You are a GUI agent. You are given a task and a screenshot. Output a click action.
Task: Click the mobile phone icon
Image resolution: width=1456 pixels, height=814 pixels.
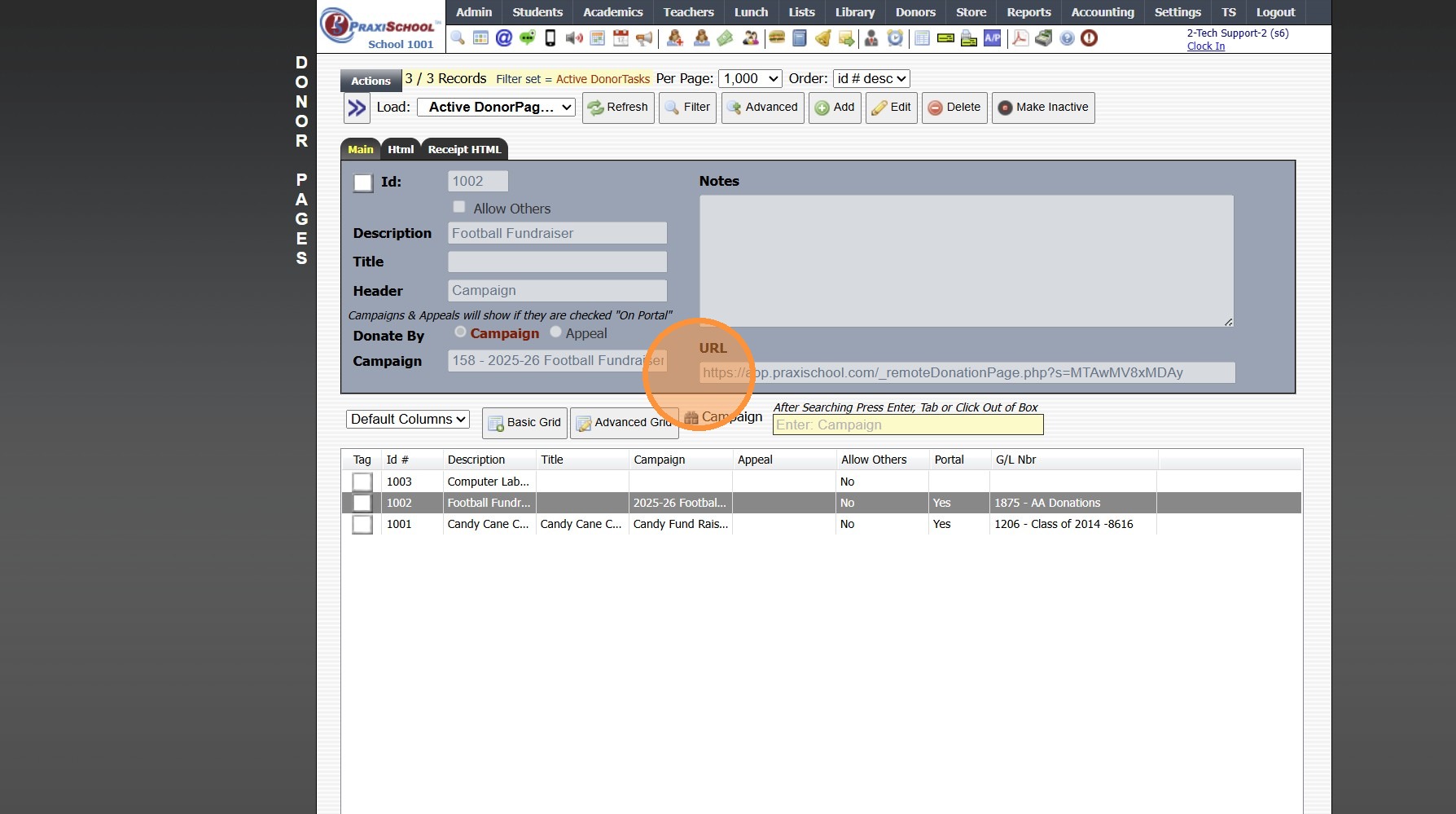click(550, 38)
